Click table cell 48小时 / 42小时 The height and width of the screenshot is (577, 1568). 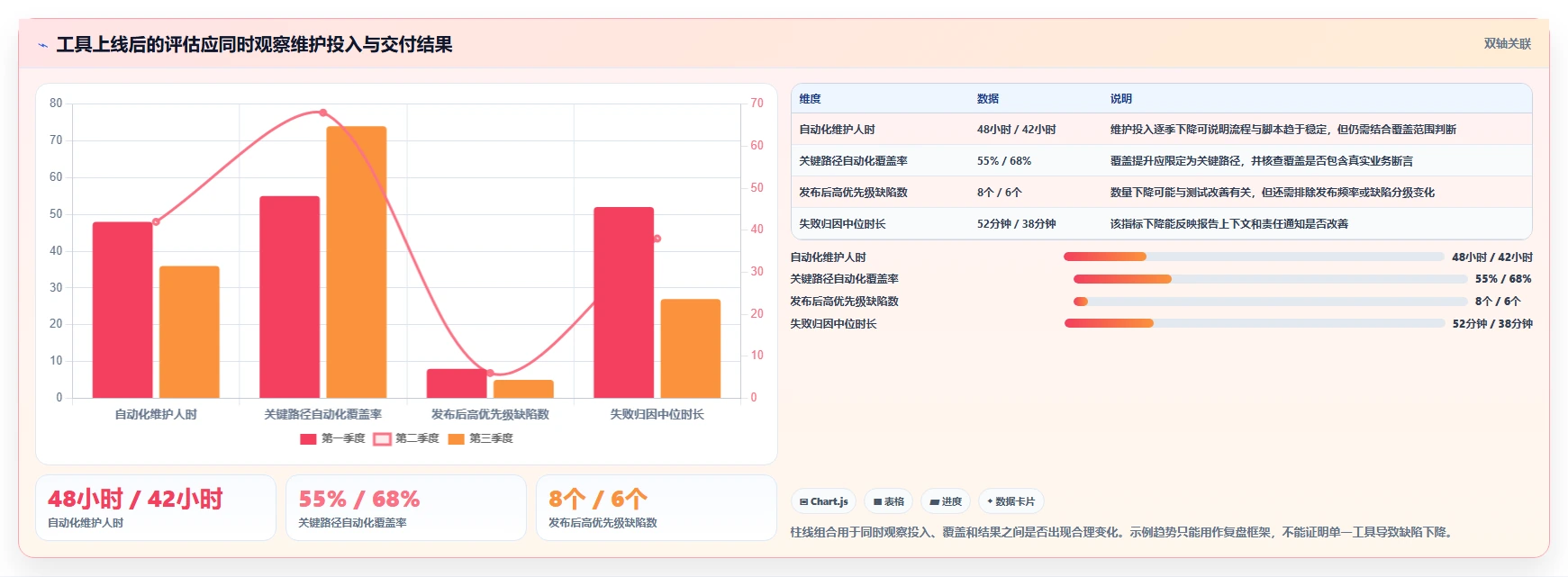tap(1017, 130)
